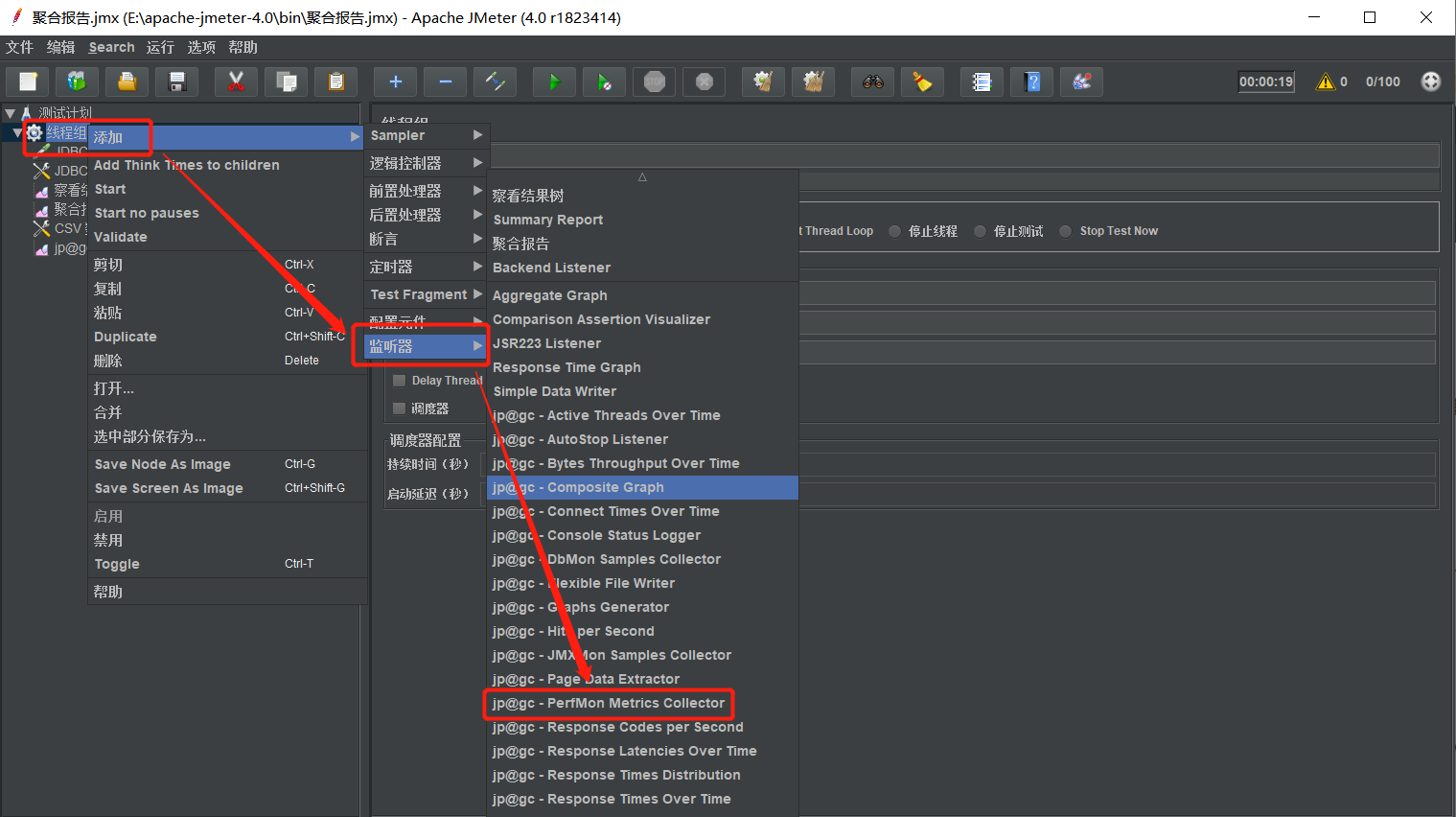Image resolution: width=1456 pixels, height=817 pixels.
Task: Click the Search binoculars toolbar icon
Action: pyautogui.click(x=872, y=82)
